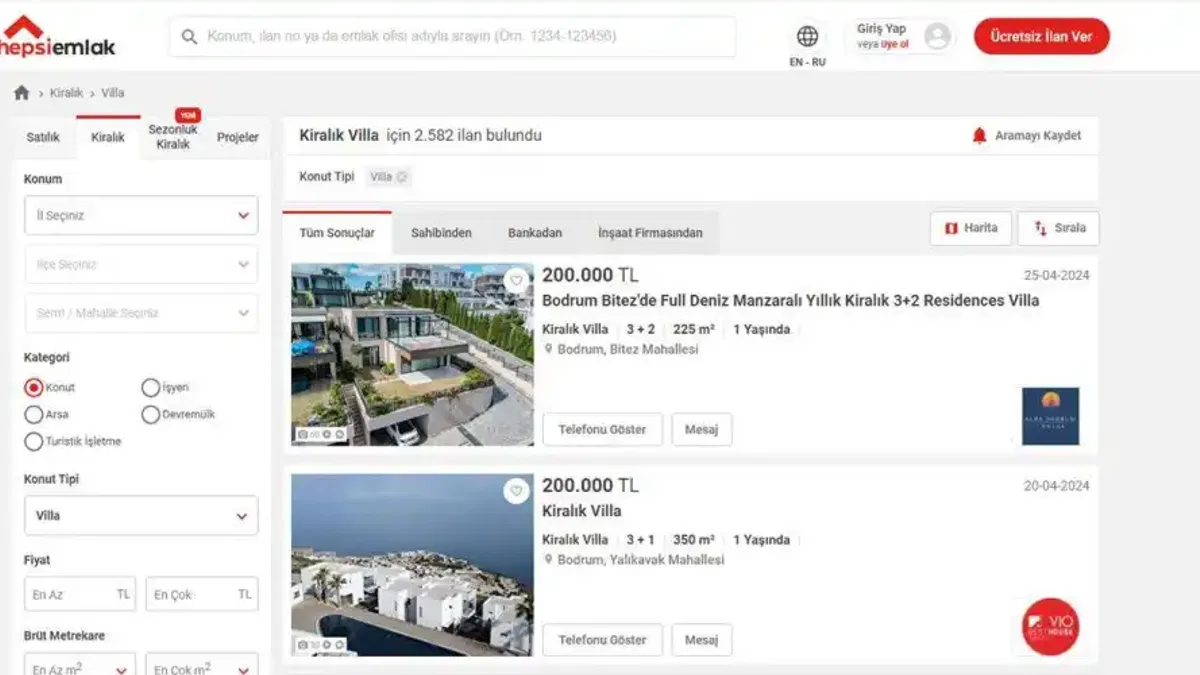1200x675 pixels.
Task: Click photo count icon on Yalıkavak image
Action: pos(302,645)
